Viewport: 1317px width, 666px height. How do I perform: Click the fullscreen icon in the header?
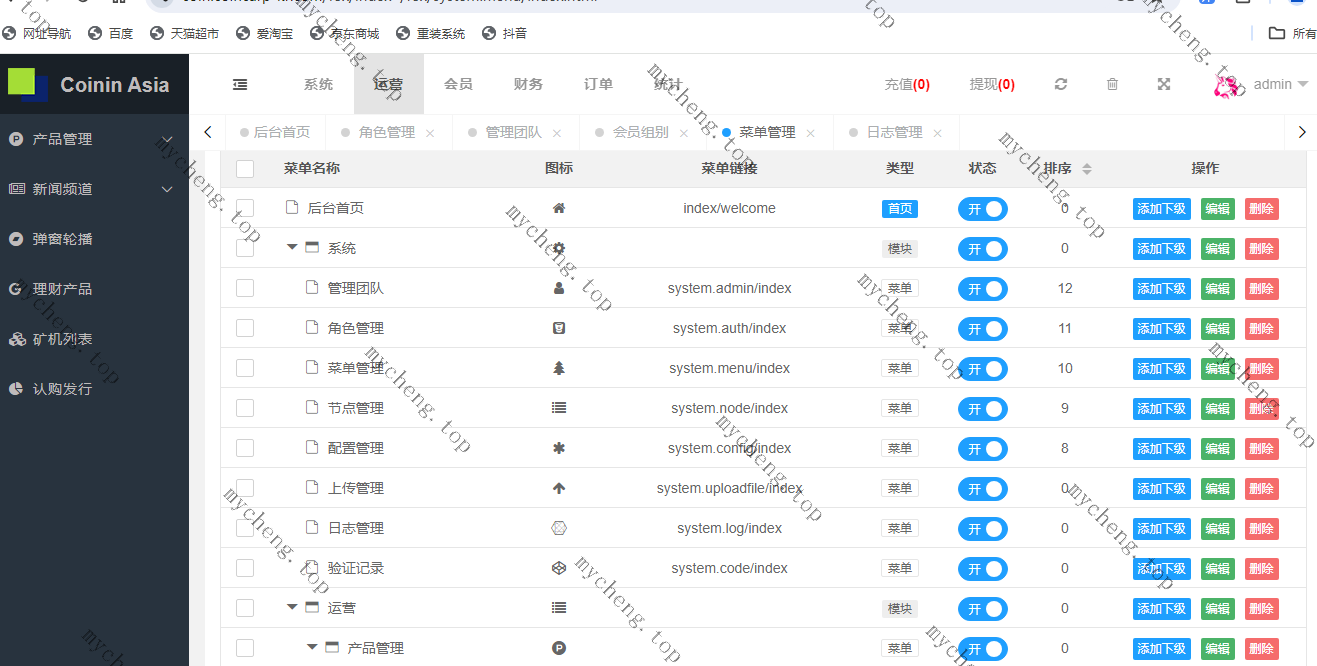(1164, 84)
